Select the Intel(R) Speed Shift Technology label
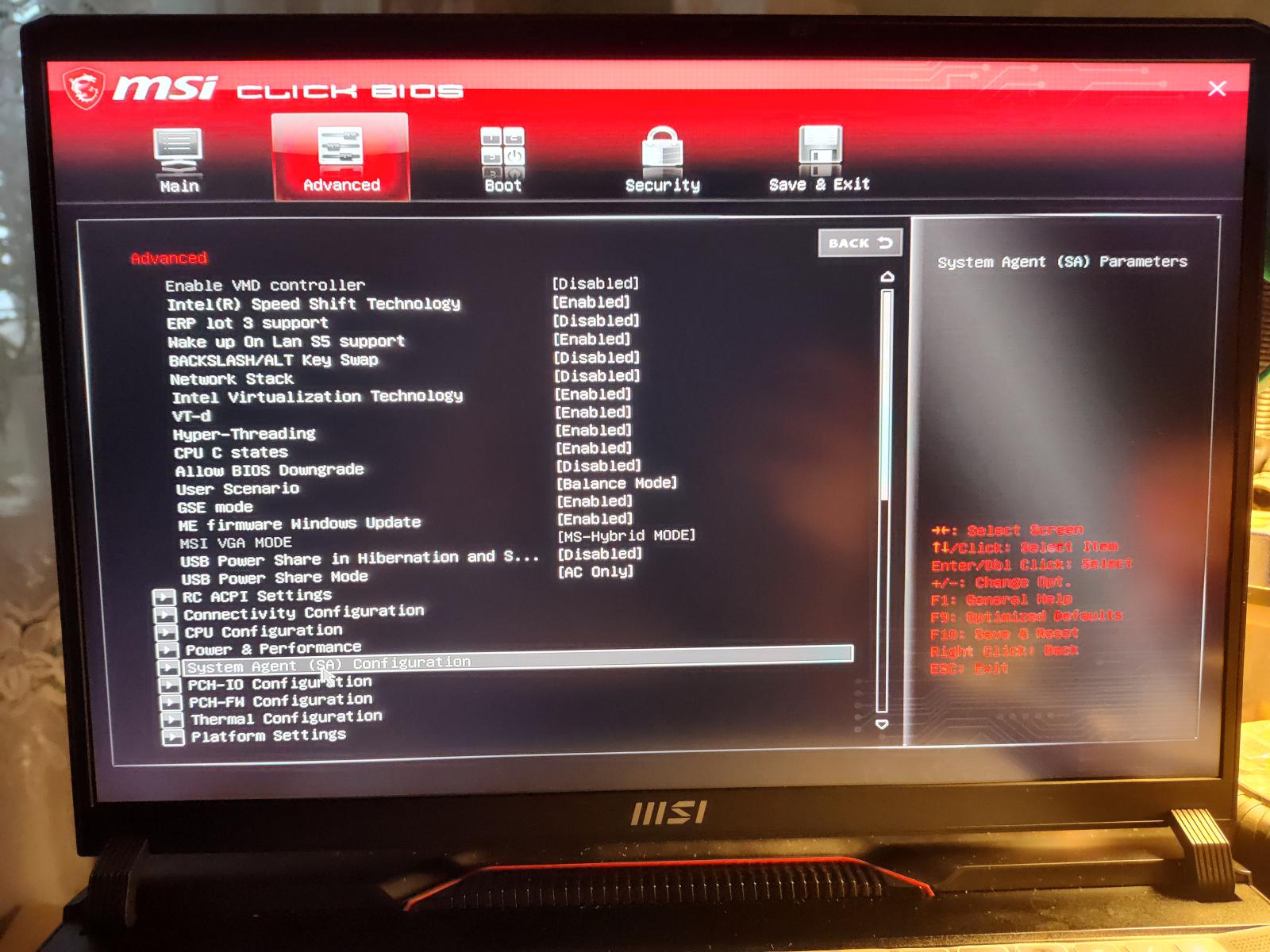 314,304
